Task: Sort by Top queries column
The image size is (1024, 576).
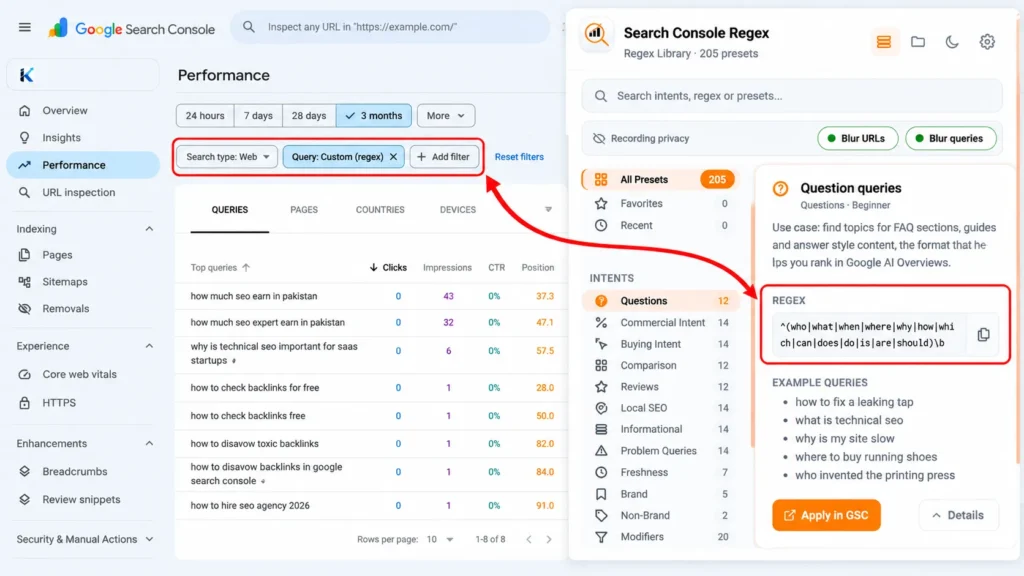Action: [220, 267]
